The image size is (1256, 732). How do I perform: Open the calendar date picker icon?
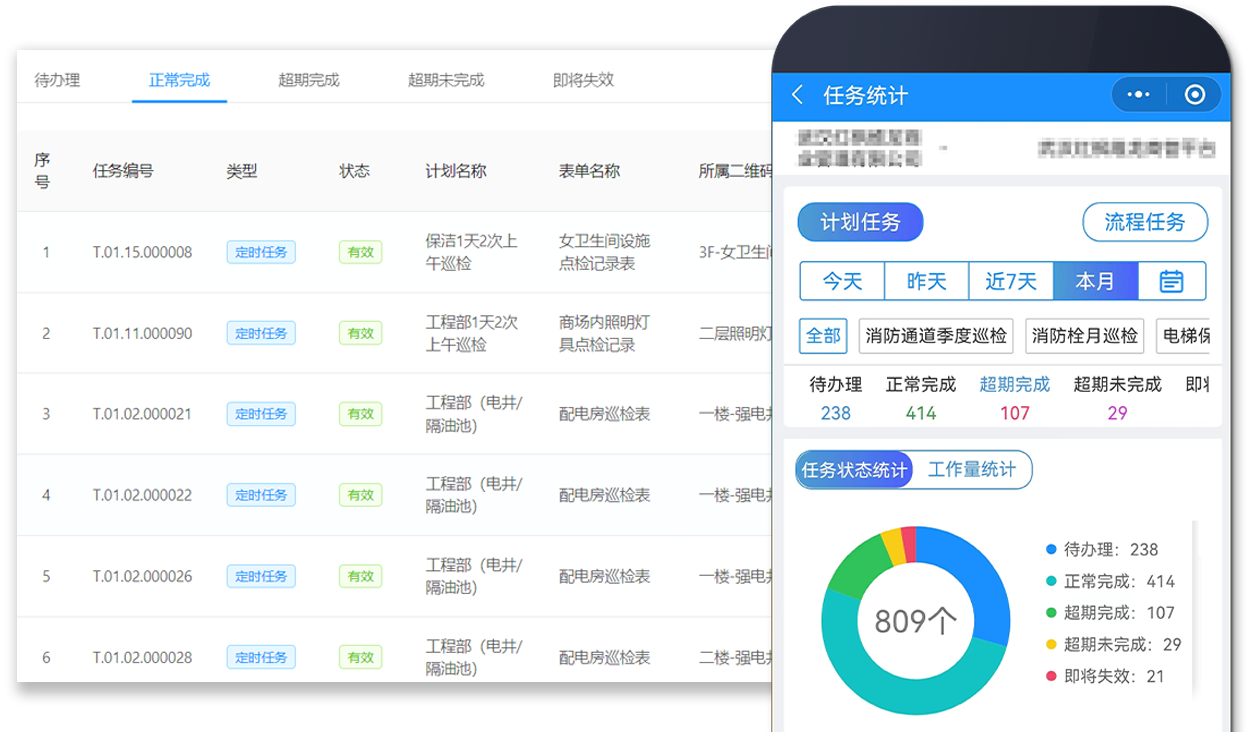click(1172, 281)
